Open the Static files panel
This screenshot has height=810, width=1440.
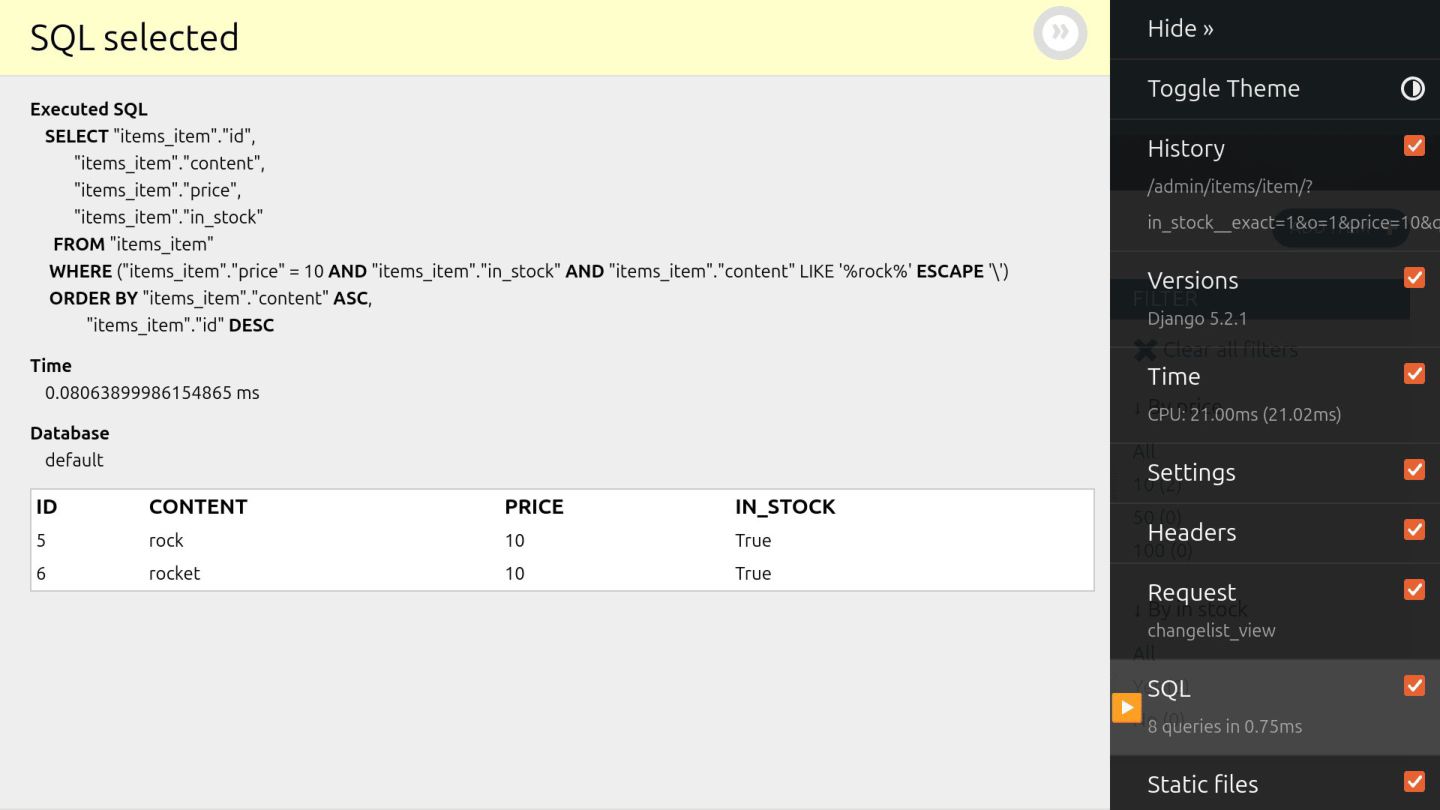point(1202,785)
